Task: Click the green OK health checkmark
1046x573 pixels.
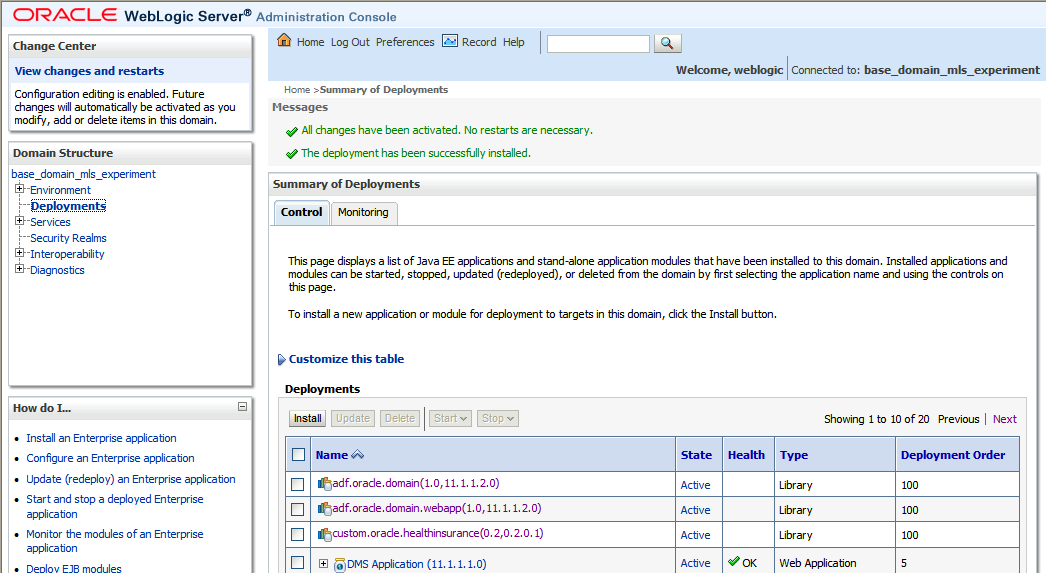Action: click(x=734, y=561)
